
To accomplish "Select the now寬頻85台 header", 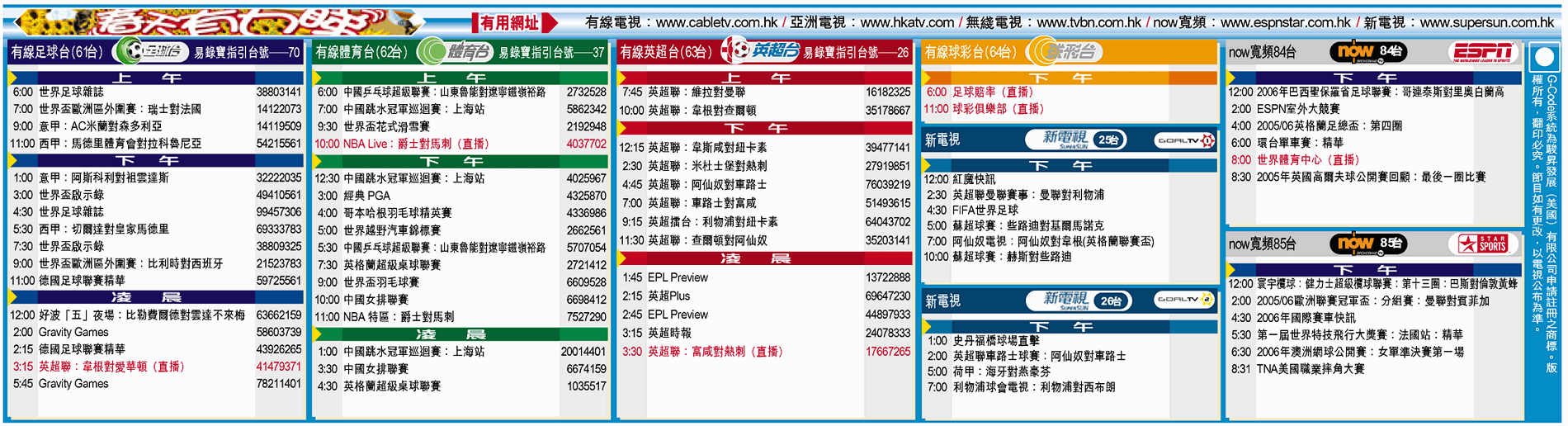I will tap(1262, 244).
